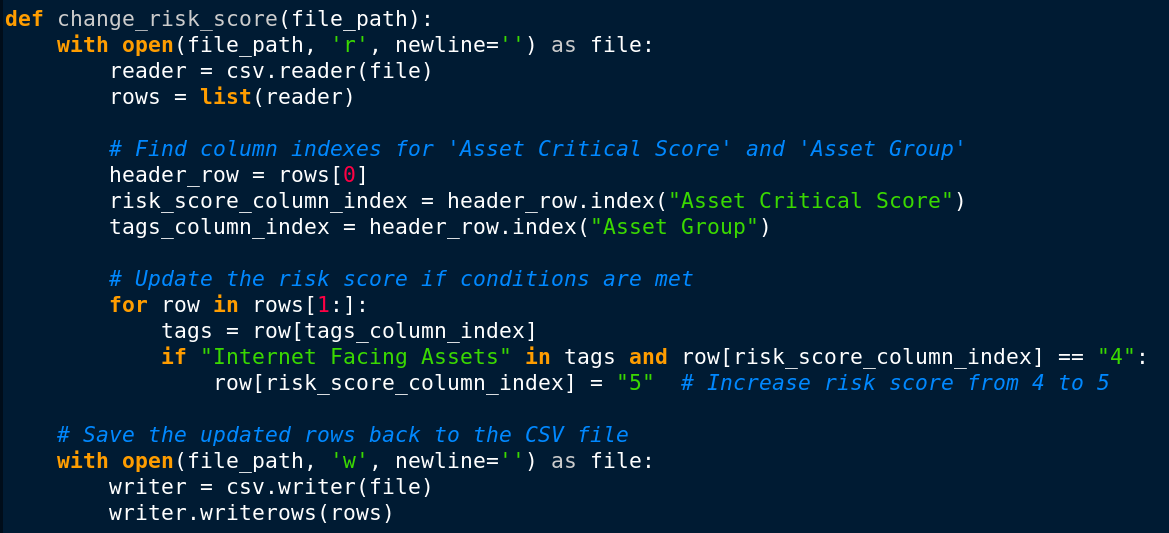Viewport: 1169px width, 533px height.
Task: Click the "Internet Facing Assets" string
Action: coord(356,357)
